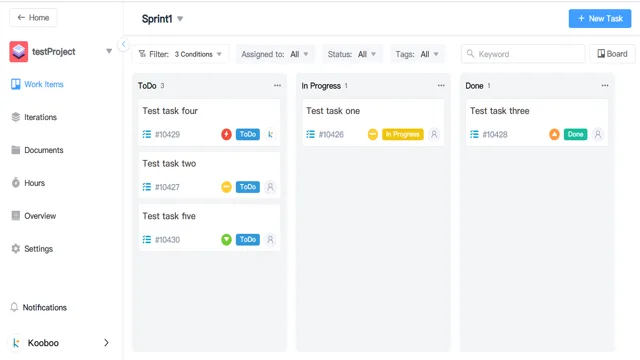640x360 pixels.
Task: Click yellow priority icon on task one
Action: [373, 134]
